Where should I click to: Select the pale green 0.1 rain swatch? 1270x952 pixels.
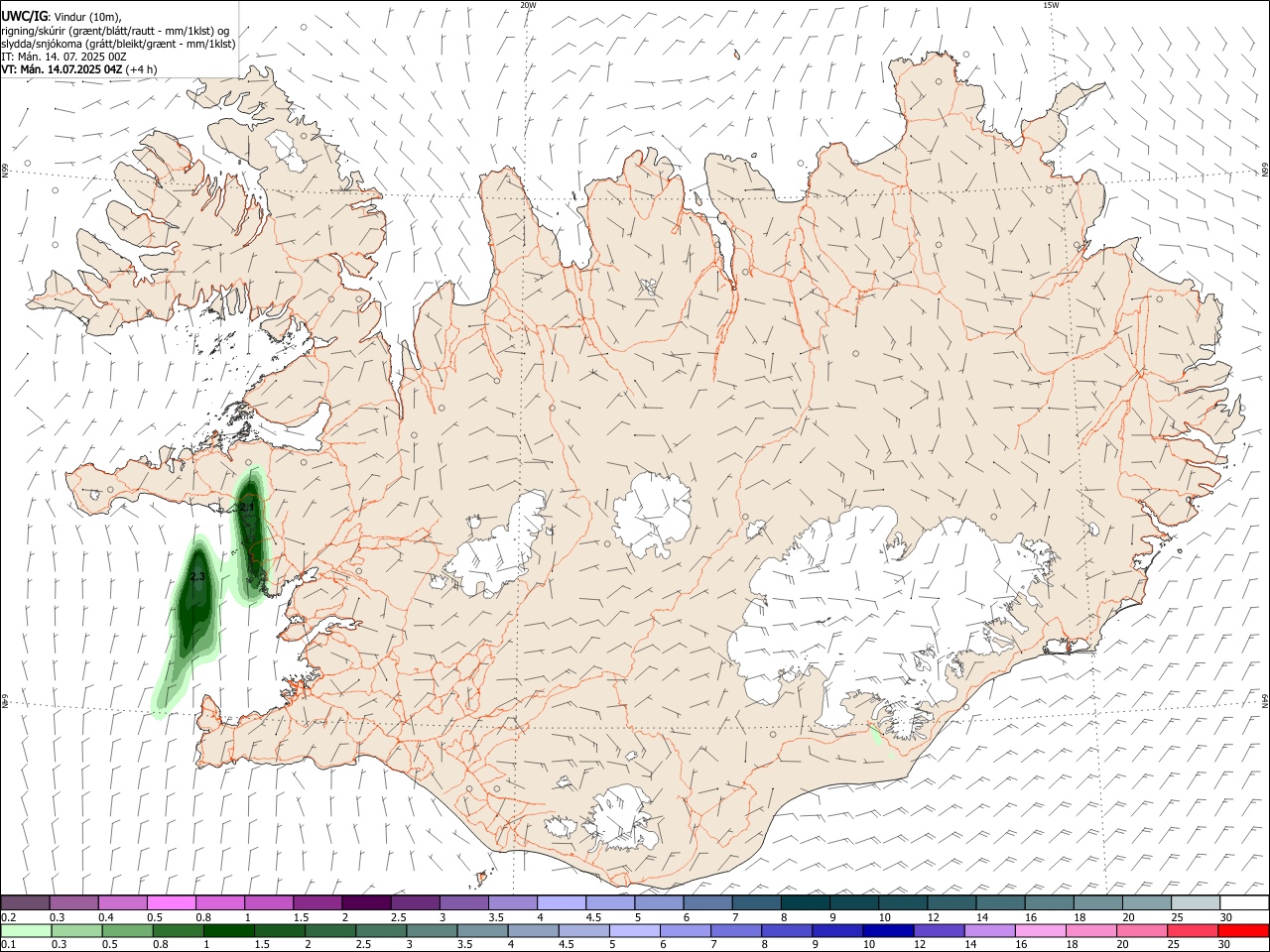click(26, 931)
